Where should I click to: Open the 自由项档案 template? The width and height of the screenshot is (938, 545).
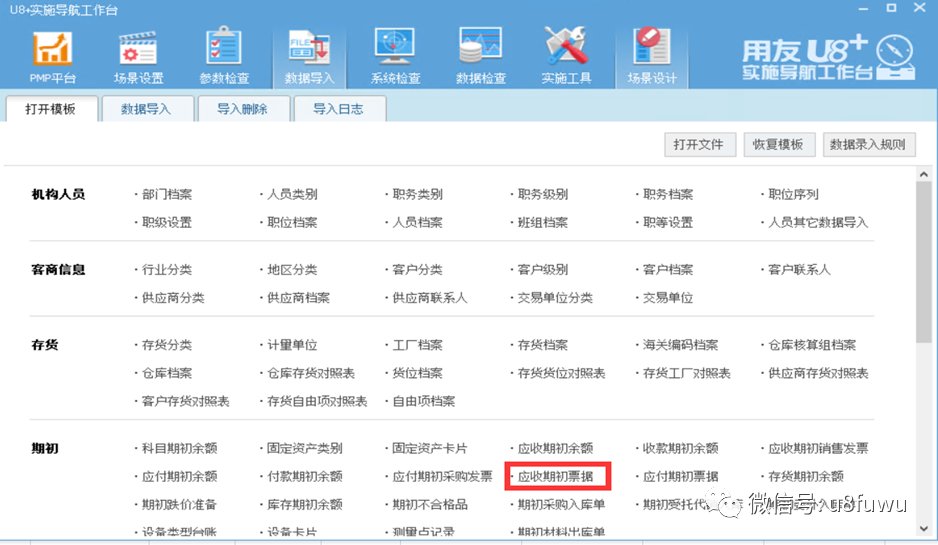424,401
